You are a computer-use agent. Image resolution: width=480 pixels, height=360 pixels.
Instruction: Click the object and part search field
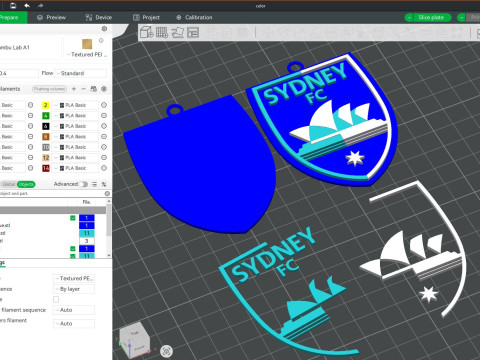click(52, 193)
